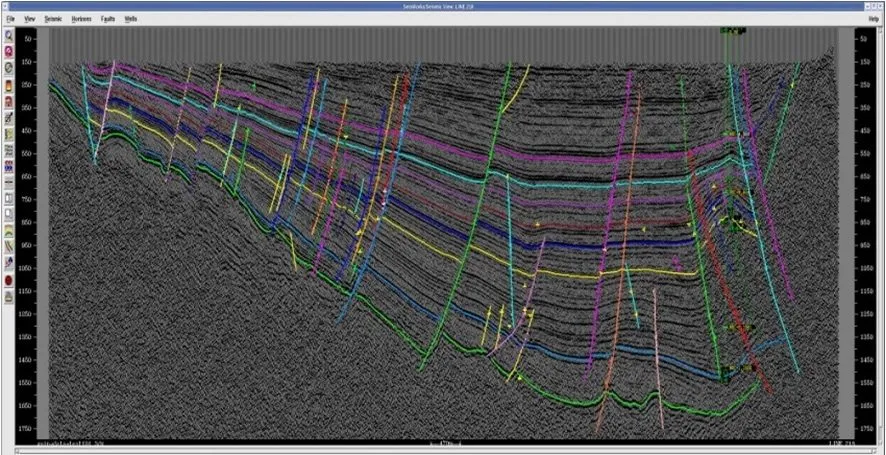The width and height of the screenshot is (886, 455).
Task: Open the Seismic menu
Action: (x=53, y=19)
